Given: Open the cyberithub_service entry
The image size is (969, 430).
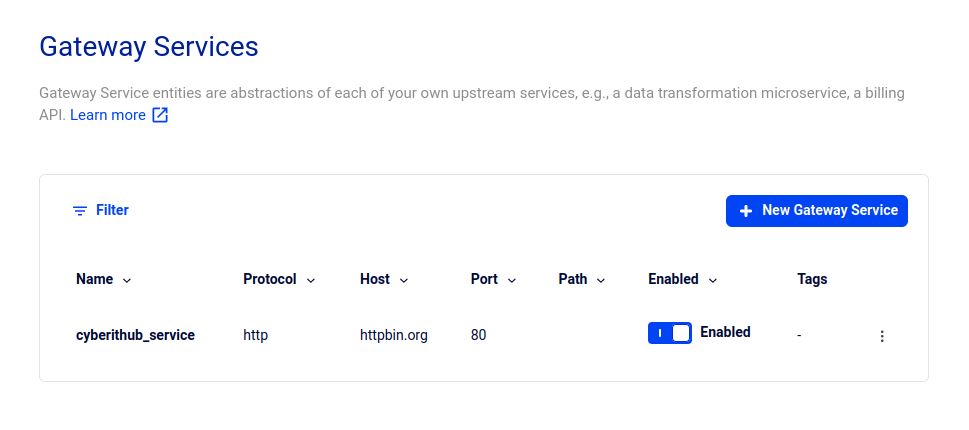Looking at the screenshot, I should pos(135,335).
